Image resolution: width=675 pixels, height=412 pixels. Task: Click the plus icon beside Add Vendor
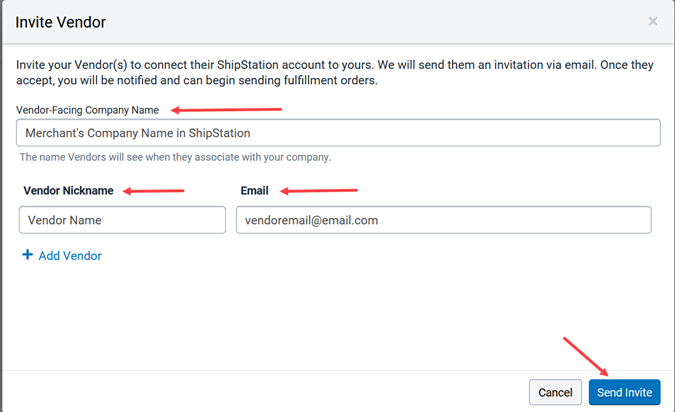coord(27,256)
